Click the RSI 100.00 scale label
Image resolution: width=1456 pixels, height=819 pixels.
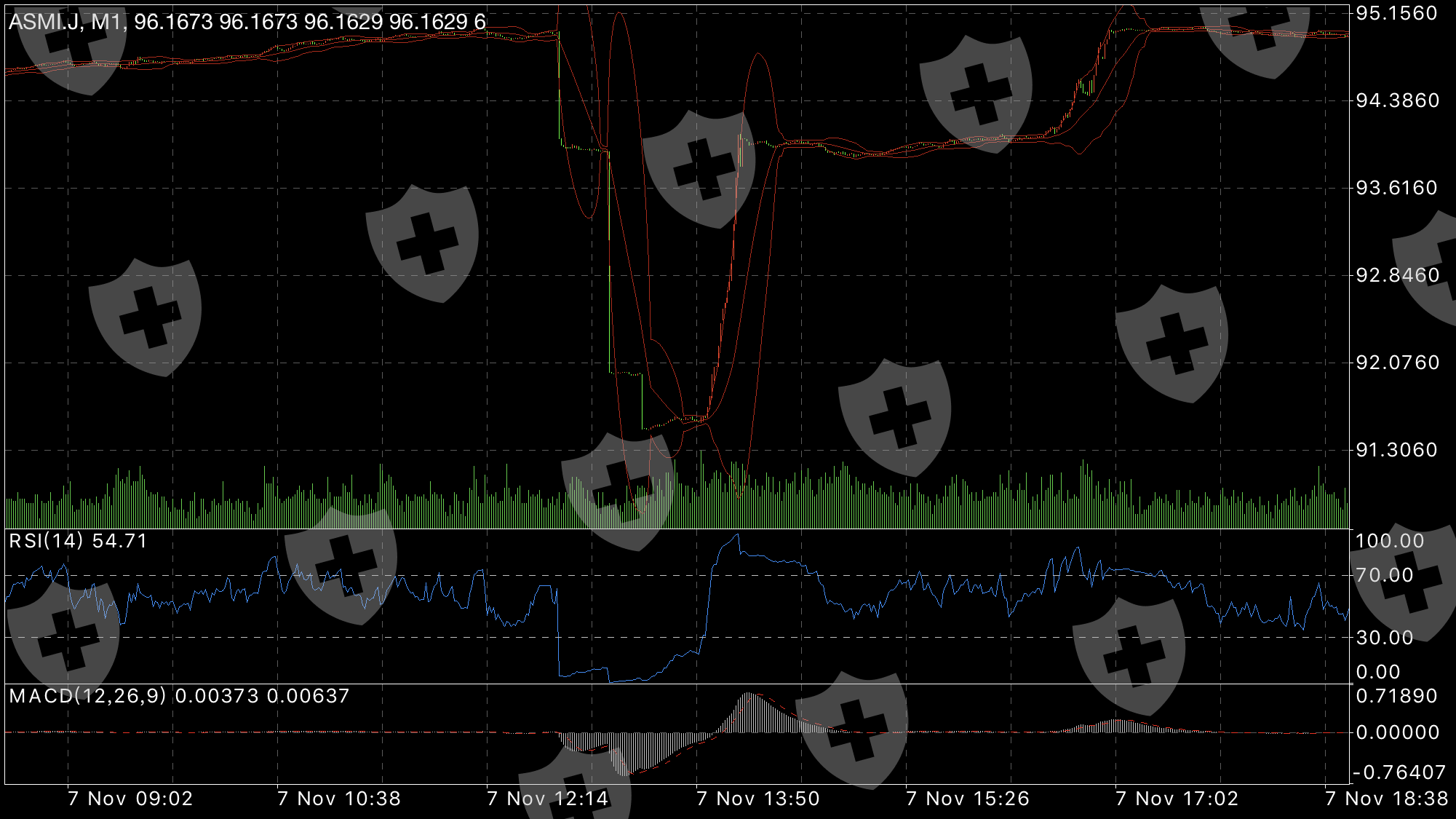pyautogui.click(x=1389, y=541)
